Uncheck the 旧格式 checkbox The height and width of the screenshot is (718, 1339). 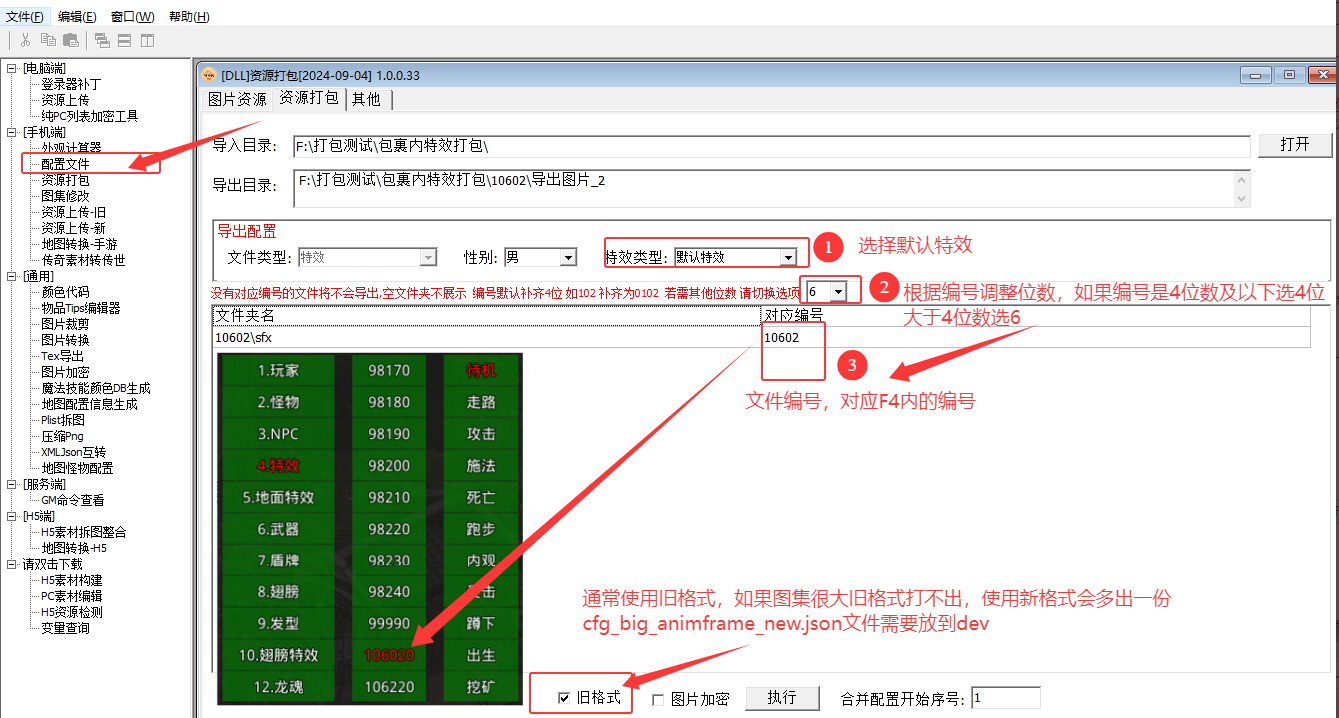(564, 699)
